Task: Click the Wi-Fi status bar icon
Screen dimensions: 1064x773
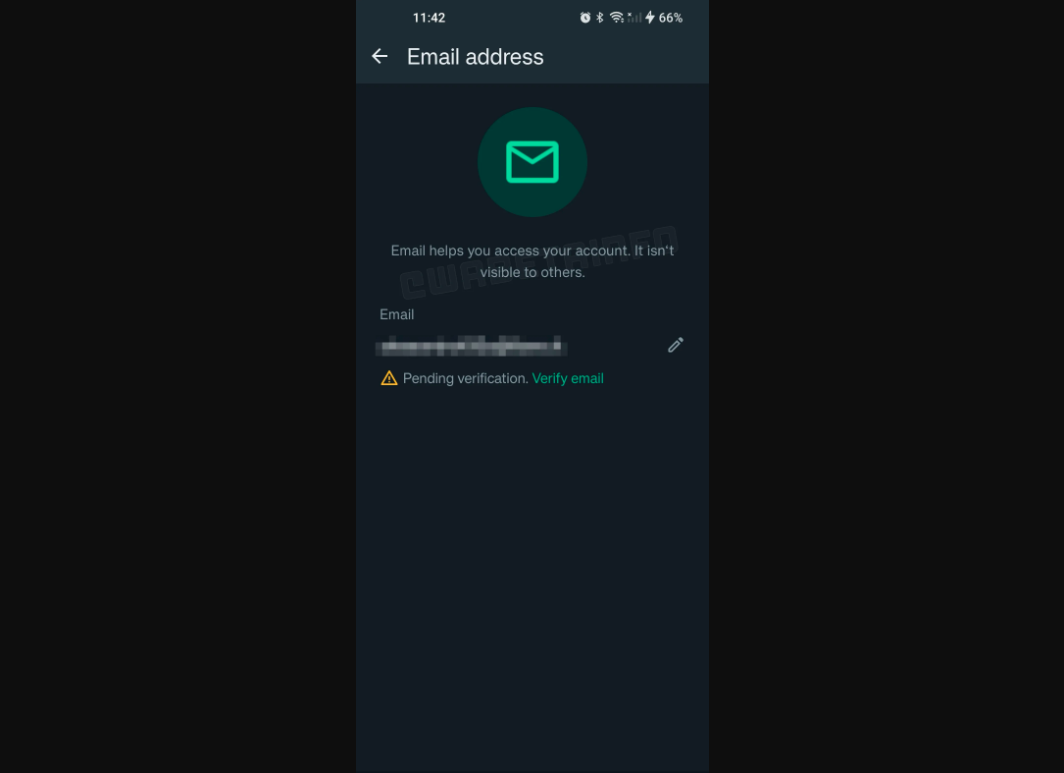Action: (616, 18)
